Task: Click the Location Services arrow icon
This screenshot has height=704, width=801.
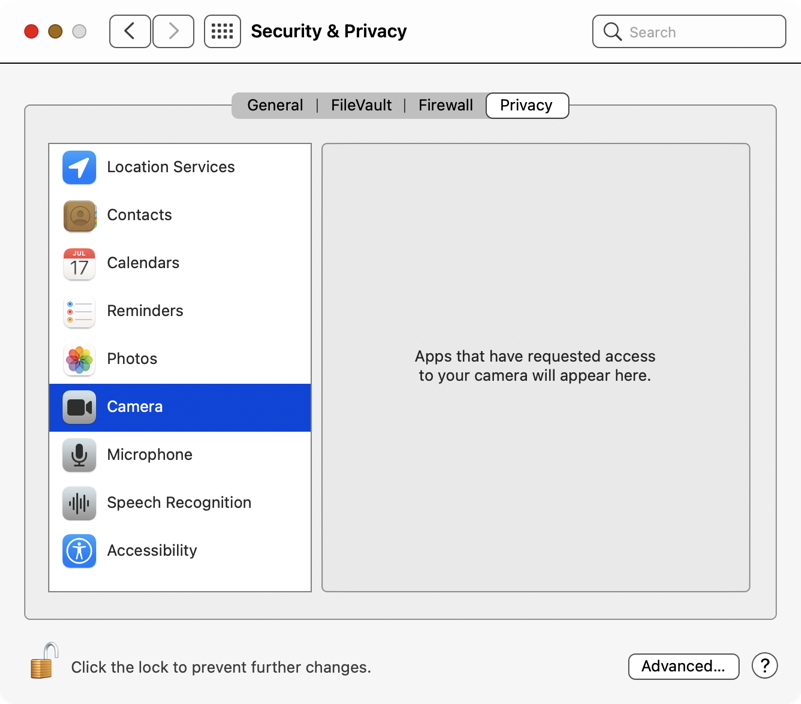Action: (79, 167)
